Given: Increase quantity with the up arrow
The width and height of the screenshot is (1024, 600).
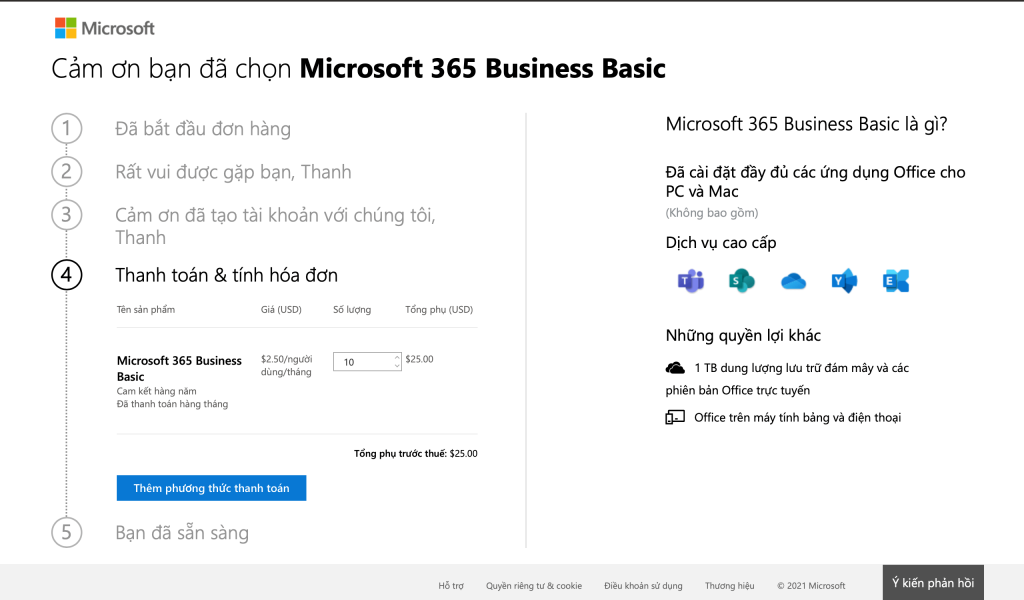Looking at the screenshot, I should point(397,357).
